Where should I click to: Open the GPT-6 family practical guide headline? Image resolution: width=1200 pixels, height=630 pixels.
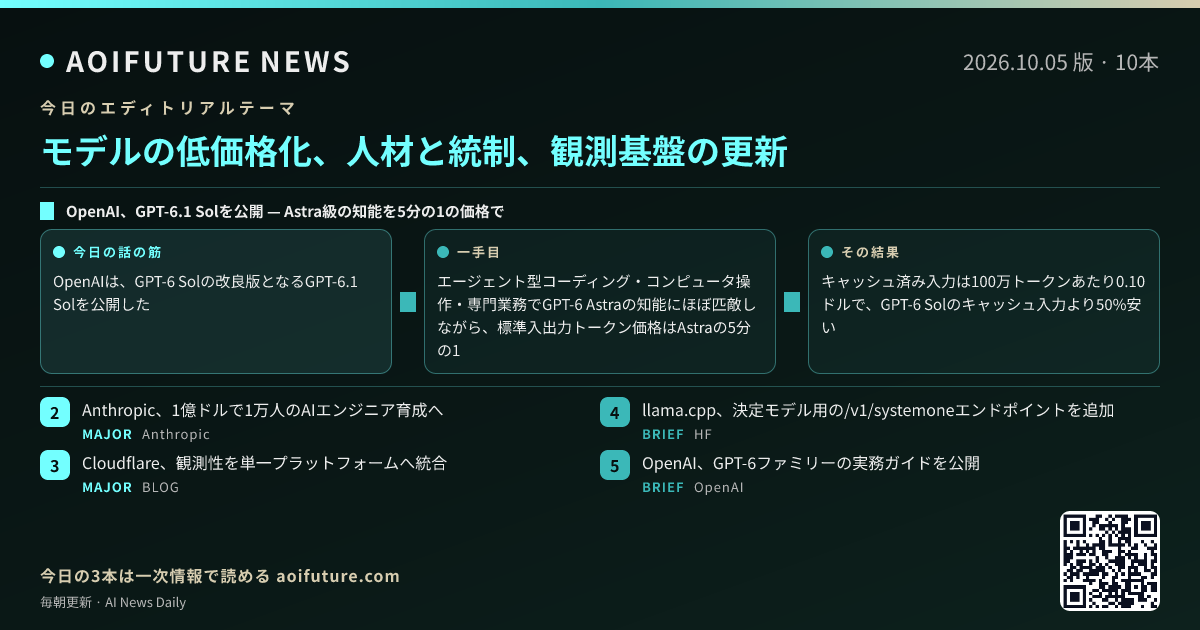coord(811,463)
